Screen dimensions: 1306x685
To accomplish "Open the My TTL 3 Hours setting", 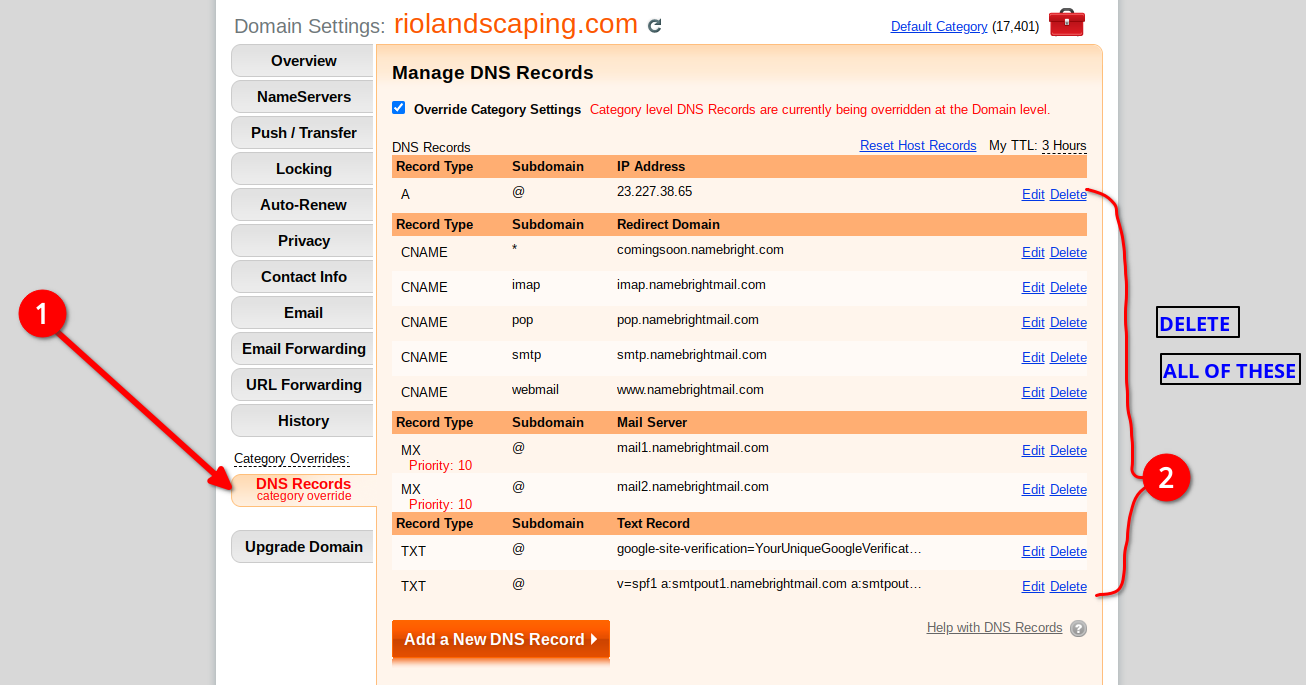I will point(1063,146).
